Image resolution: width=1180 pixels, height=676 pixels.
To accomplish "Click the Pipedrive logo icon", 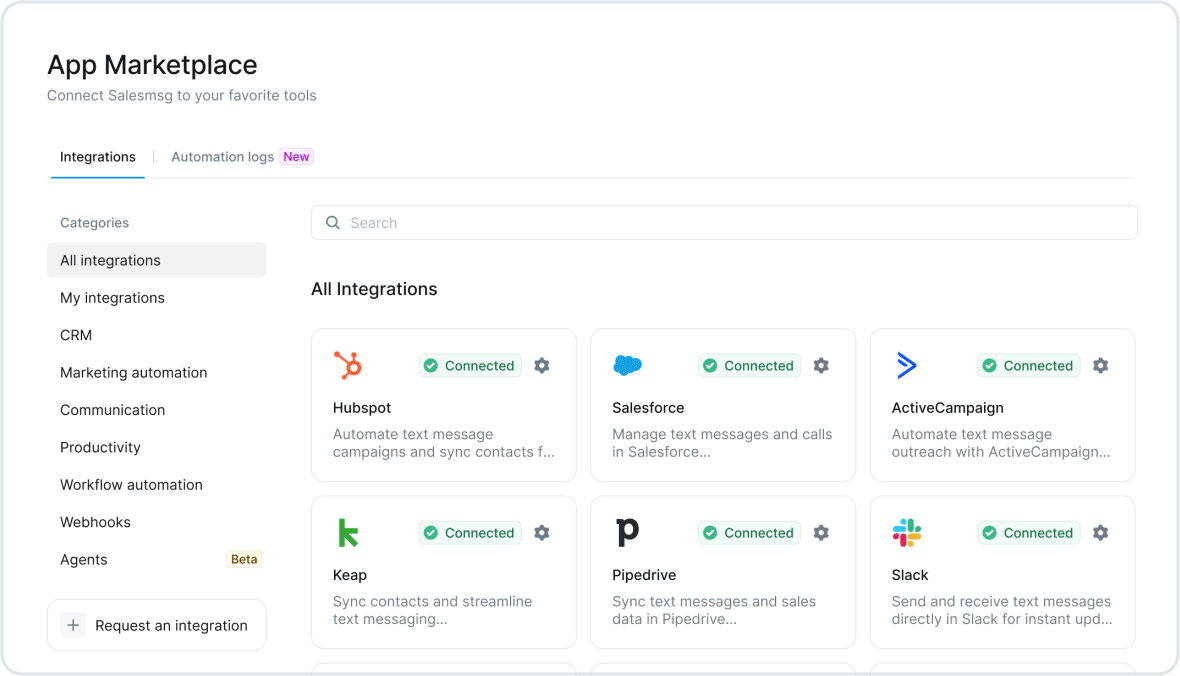I will pyautogui.click(x=628, y=532).
